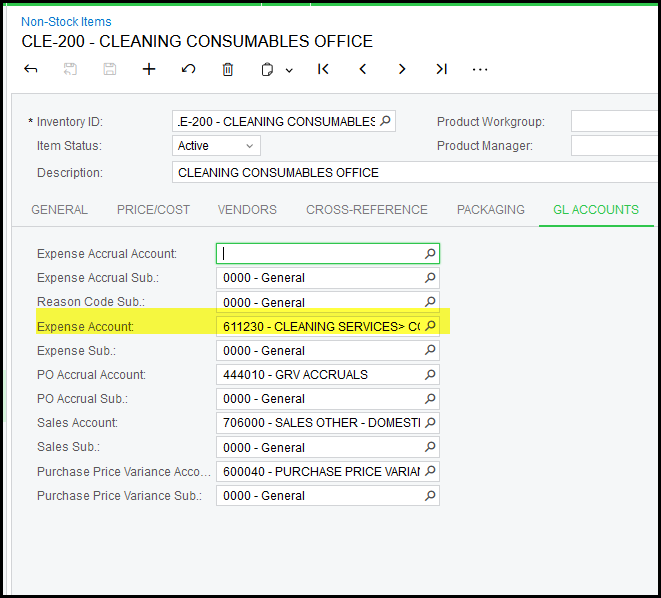Screen dimensions: 661x598
Task: Click the Non-Stock Items breadcrumb link
Action: (x=66, y=21)
